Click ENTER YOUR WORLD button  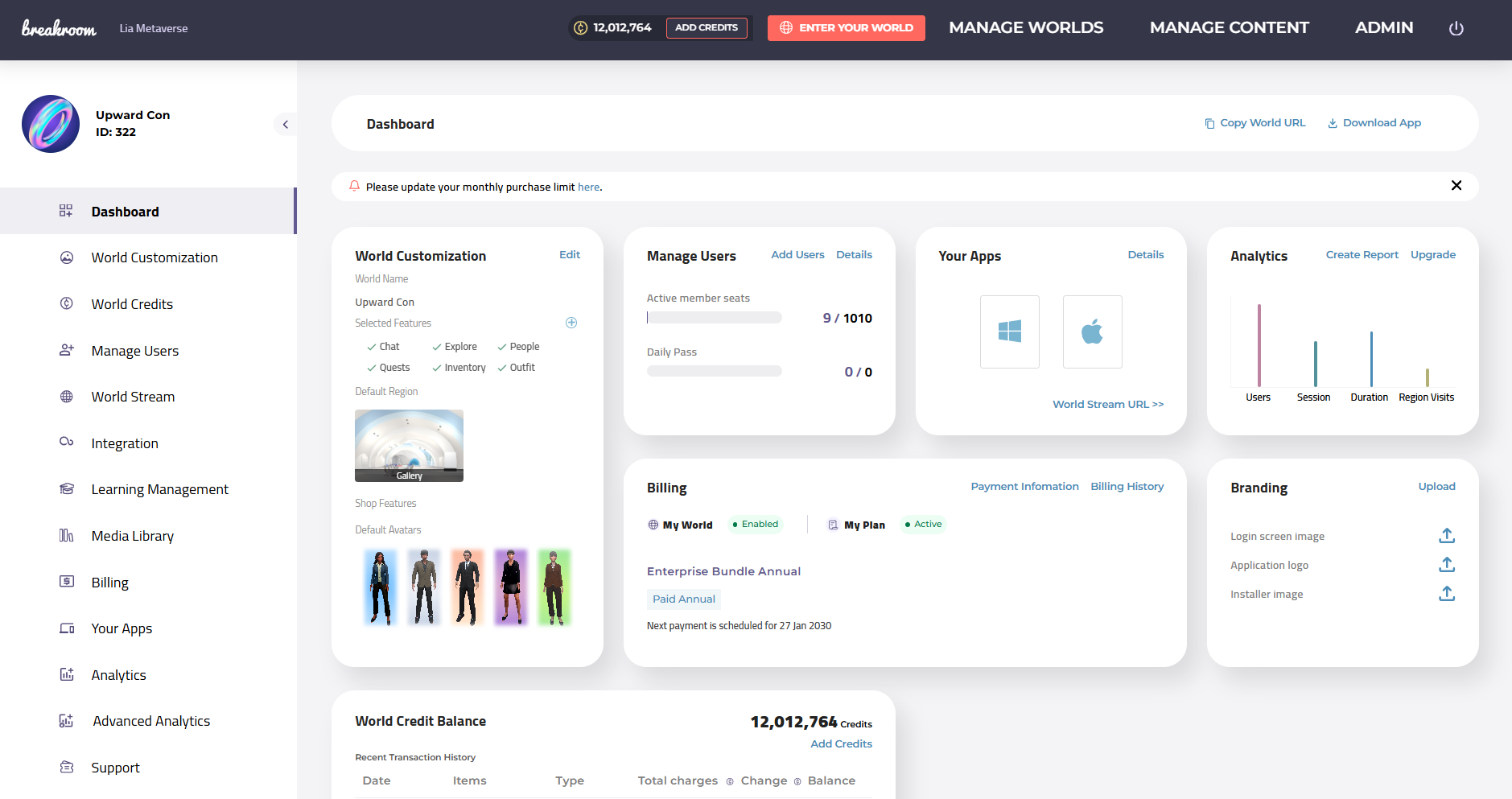click(x=847, y=28)
